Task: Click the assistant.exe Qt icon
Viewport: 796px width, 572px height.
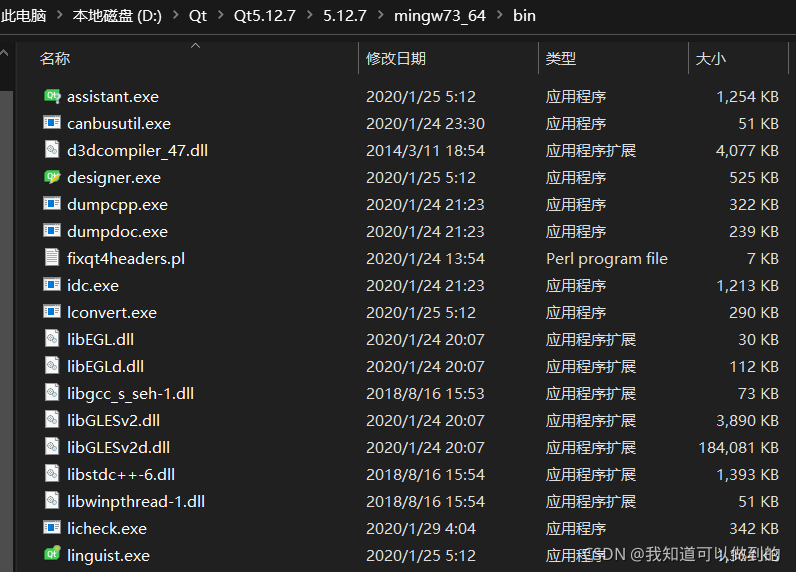Action: 52,95
